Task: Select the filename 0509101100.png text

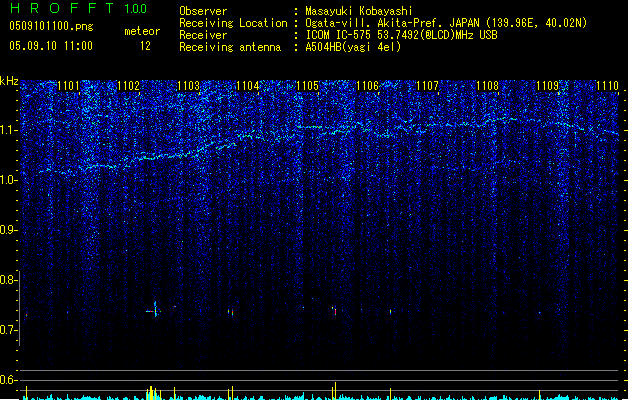Action: pos(51,26)
